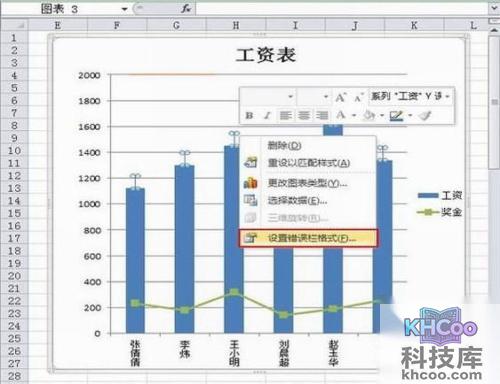Click the select-all corner of the sheet
This screenshot has width=500, height=384.
(14, 25)
